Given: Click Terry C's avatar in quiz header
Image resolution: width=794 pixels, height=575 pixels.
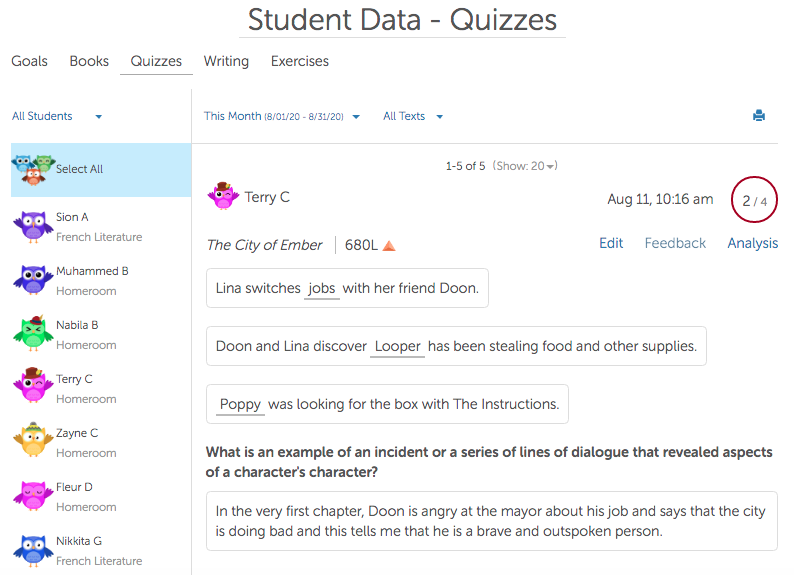Looking at the screenshot, I should [223, 197].
